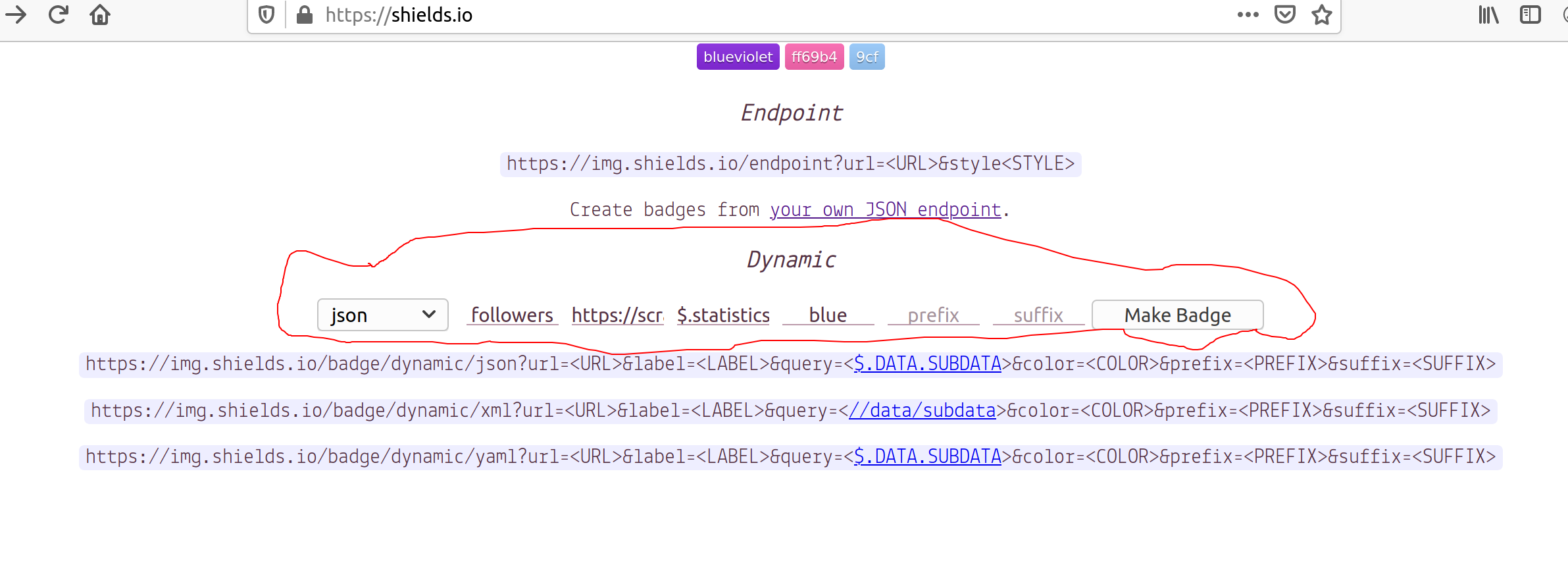The height and width of the screenshot is (567, 1568).
Task: Open tracking protection shield in address bar
Action: pyautogui.click(x=266, y=14)
